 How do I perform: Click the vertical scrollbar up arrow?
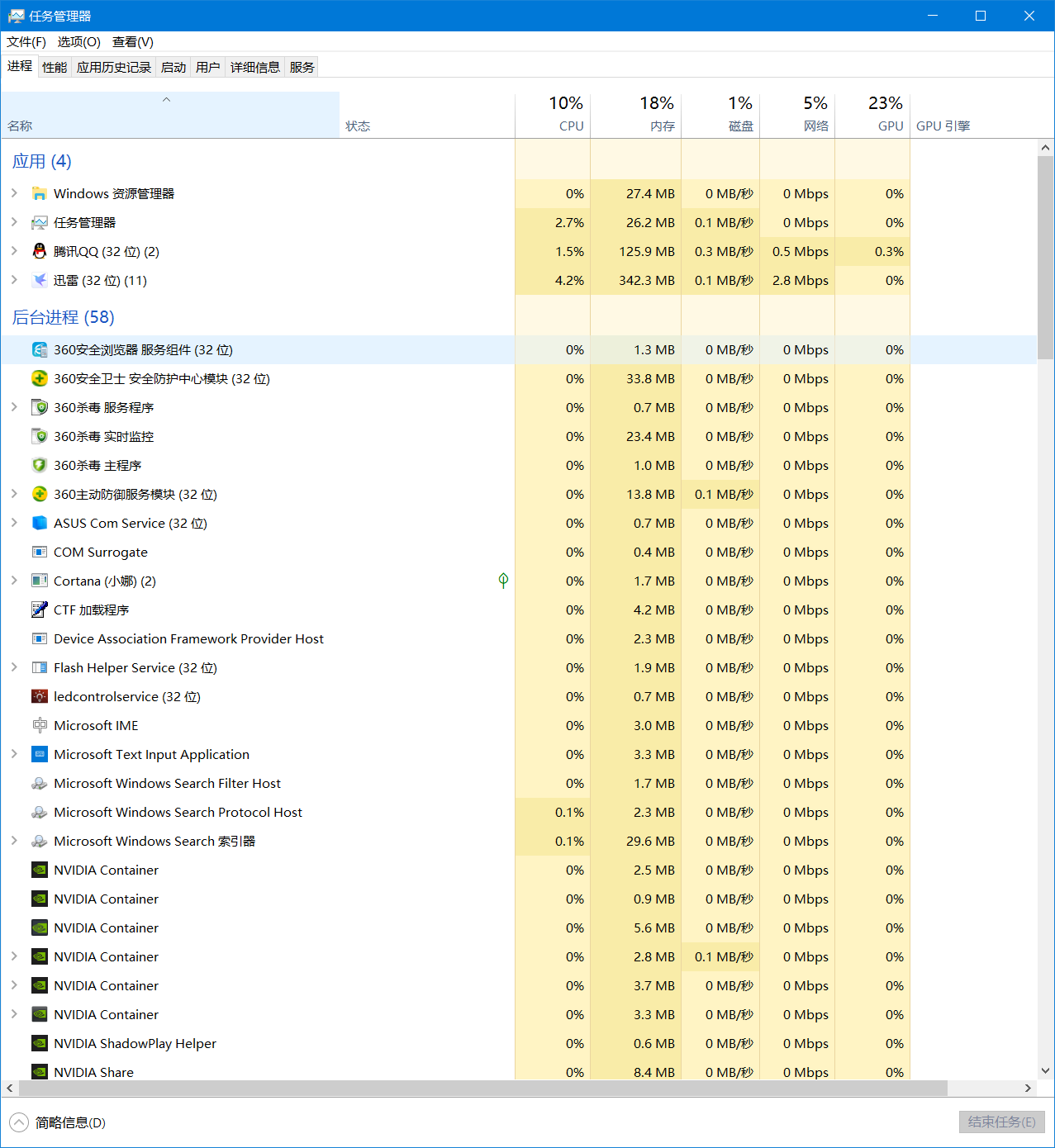pyautogui.click(x=1046, y=148)
